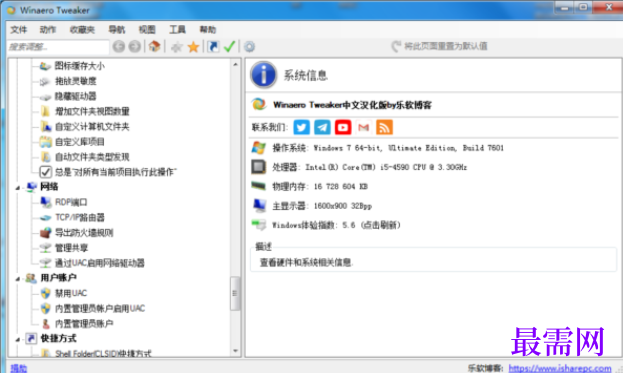Click the tree scrollbar up arrow
623x373 pixels.
pos(235,64)
